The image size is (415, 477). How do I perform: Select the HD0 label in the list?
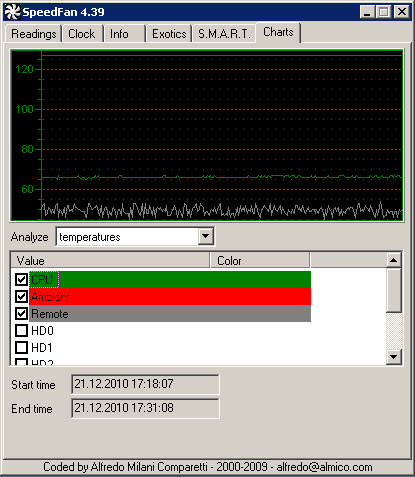(42, 331)
